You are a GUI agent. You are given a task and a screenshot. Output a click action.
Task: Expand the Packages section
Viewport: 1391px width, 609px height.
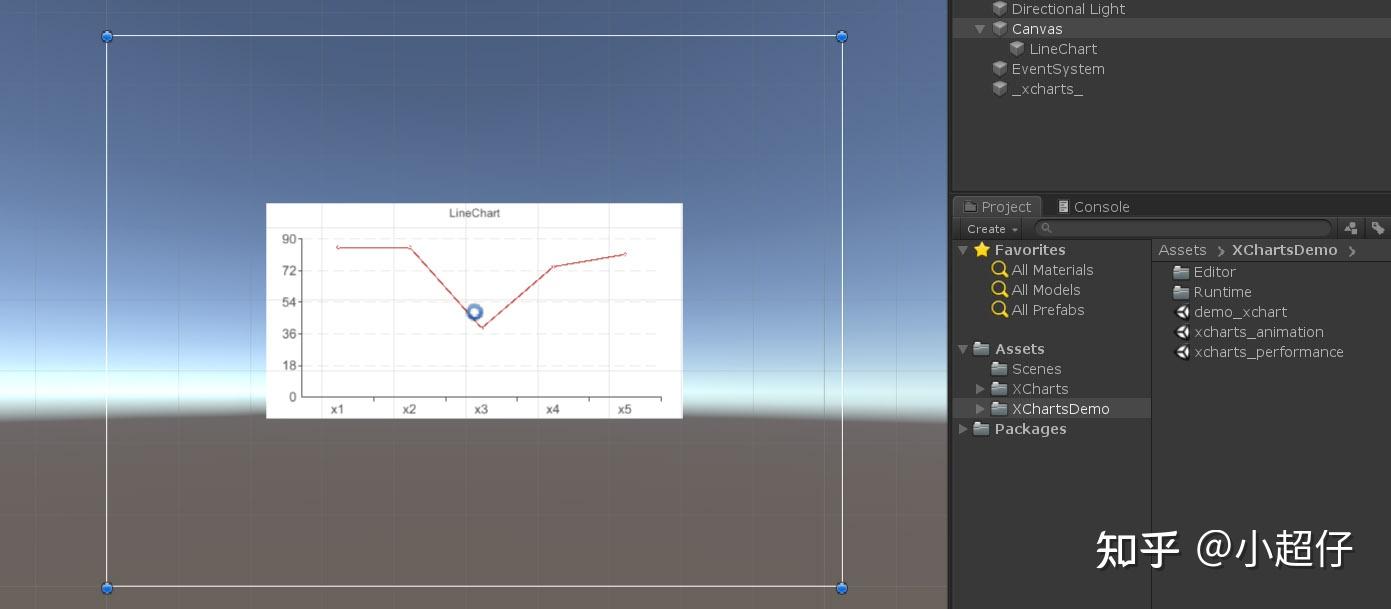click(963, 429)
